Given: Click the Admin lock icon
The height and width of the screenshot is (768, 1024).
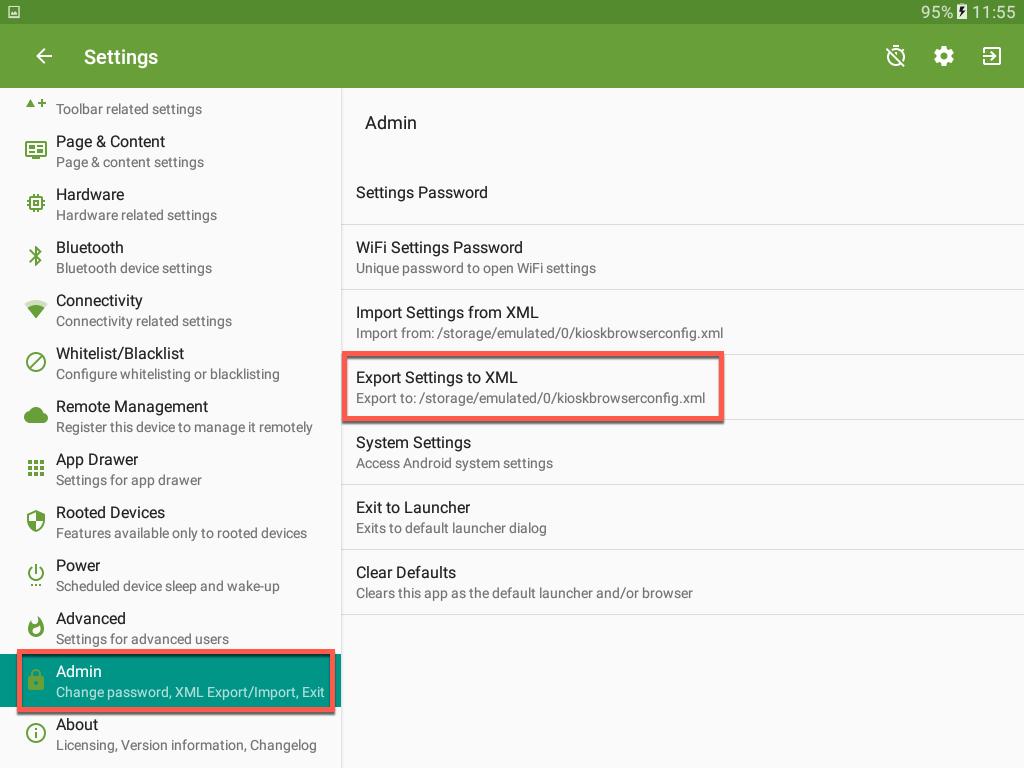Looking at the screenshot, I should 36,680.
